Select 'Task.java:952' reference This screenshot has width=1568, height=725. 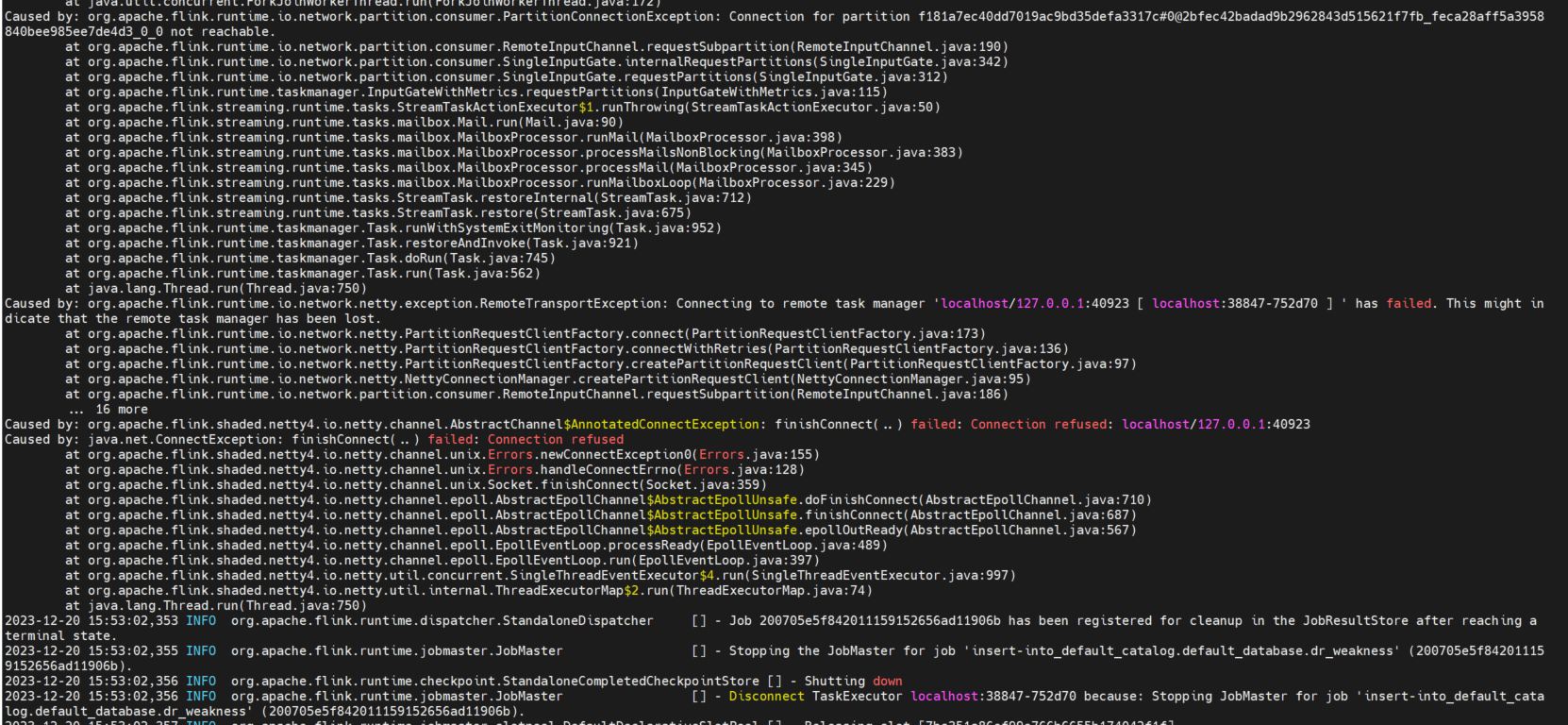(x=665, y=228)
